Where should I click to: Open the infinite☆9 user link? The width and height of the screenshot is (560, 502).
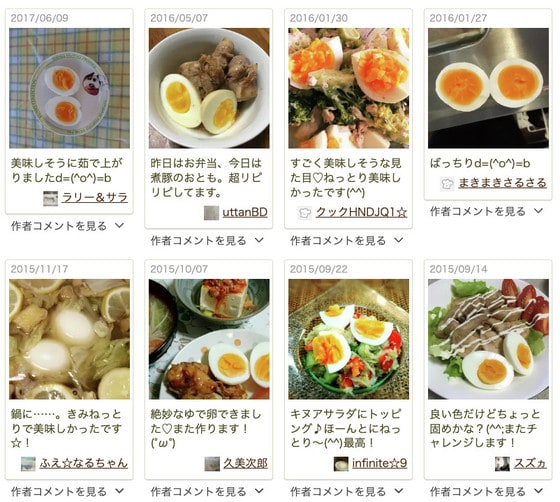380,463
